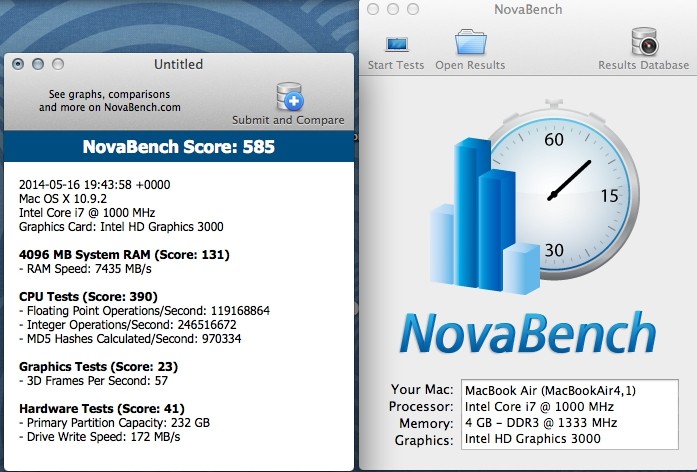This screenshot has height=472, width=697.
Task: Select the Untitled window title bar
Action: coord(178,64)
